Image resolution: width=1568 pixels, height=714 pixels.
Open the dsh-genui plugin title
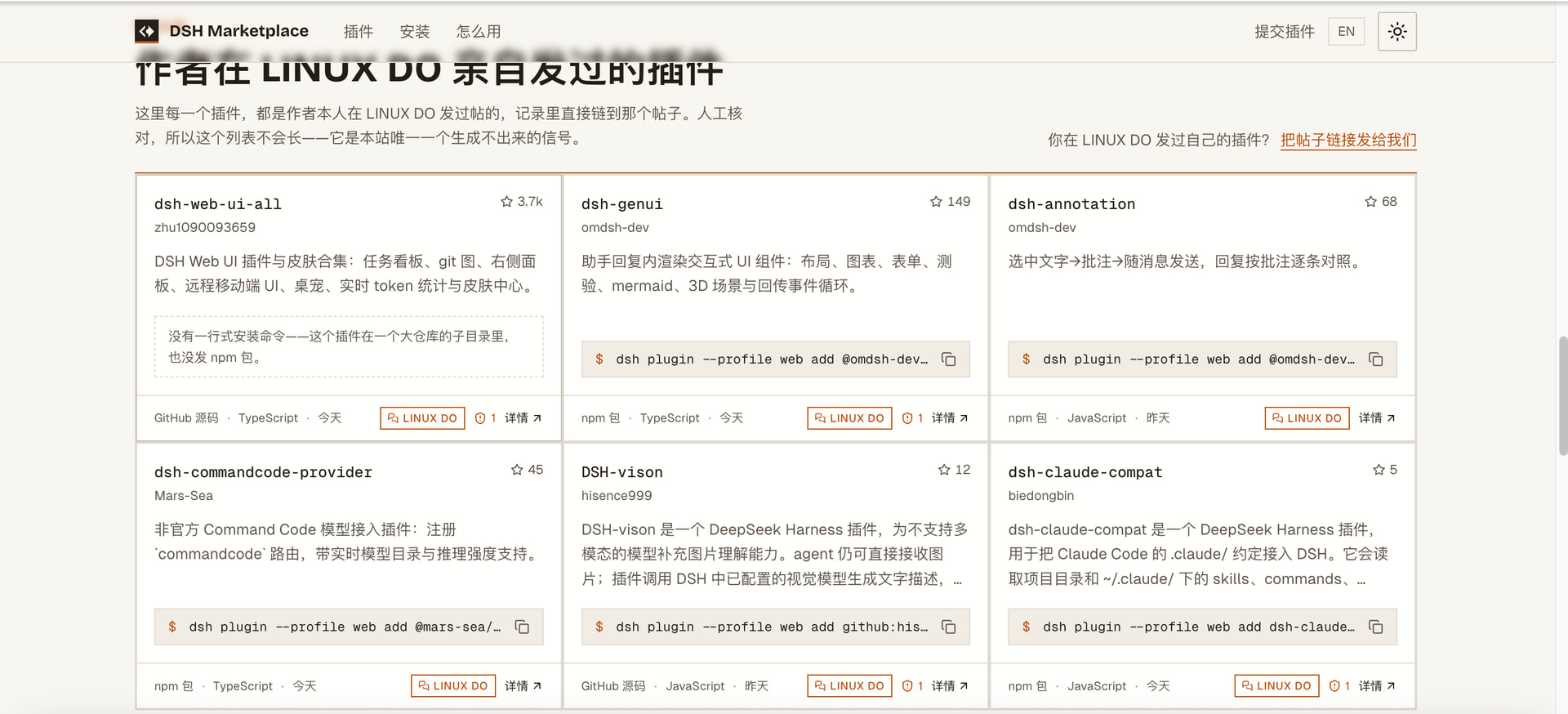tap(622, 203)
